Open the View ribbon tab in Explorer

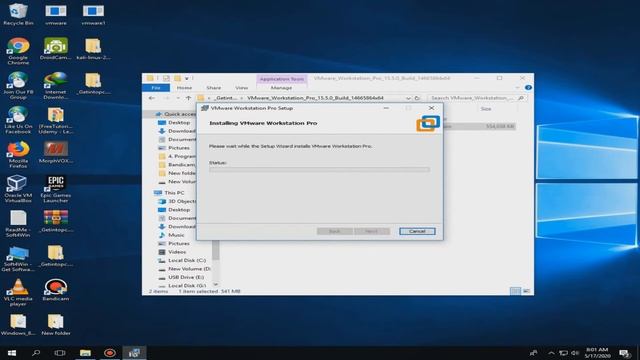coord(242,88)
